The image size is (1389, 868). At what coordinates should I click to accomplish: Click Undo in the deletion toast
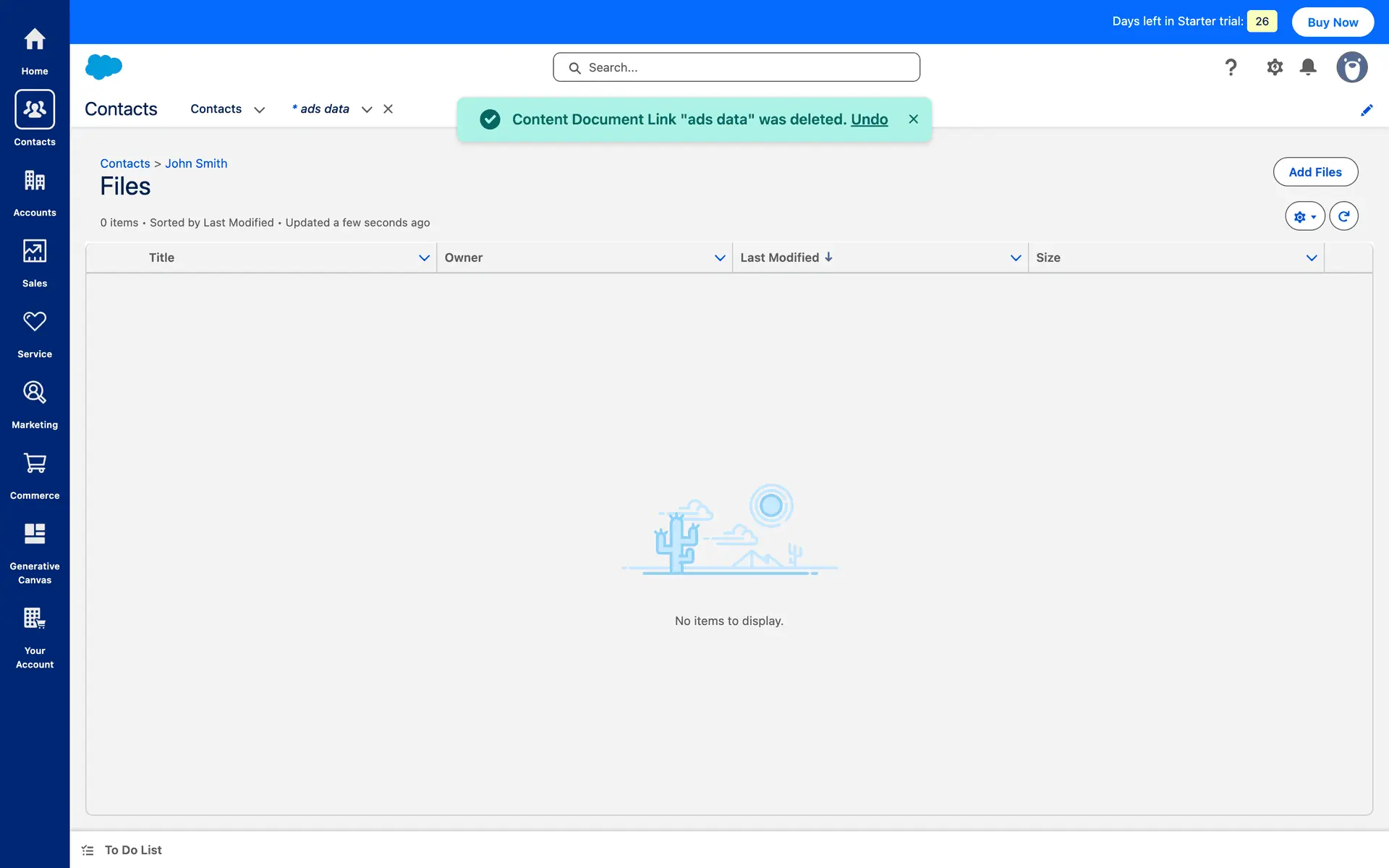click(869, 119)
